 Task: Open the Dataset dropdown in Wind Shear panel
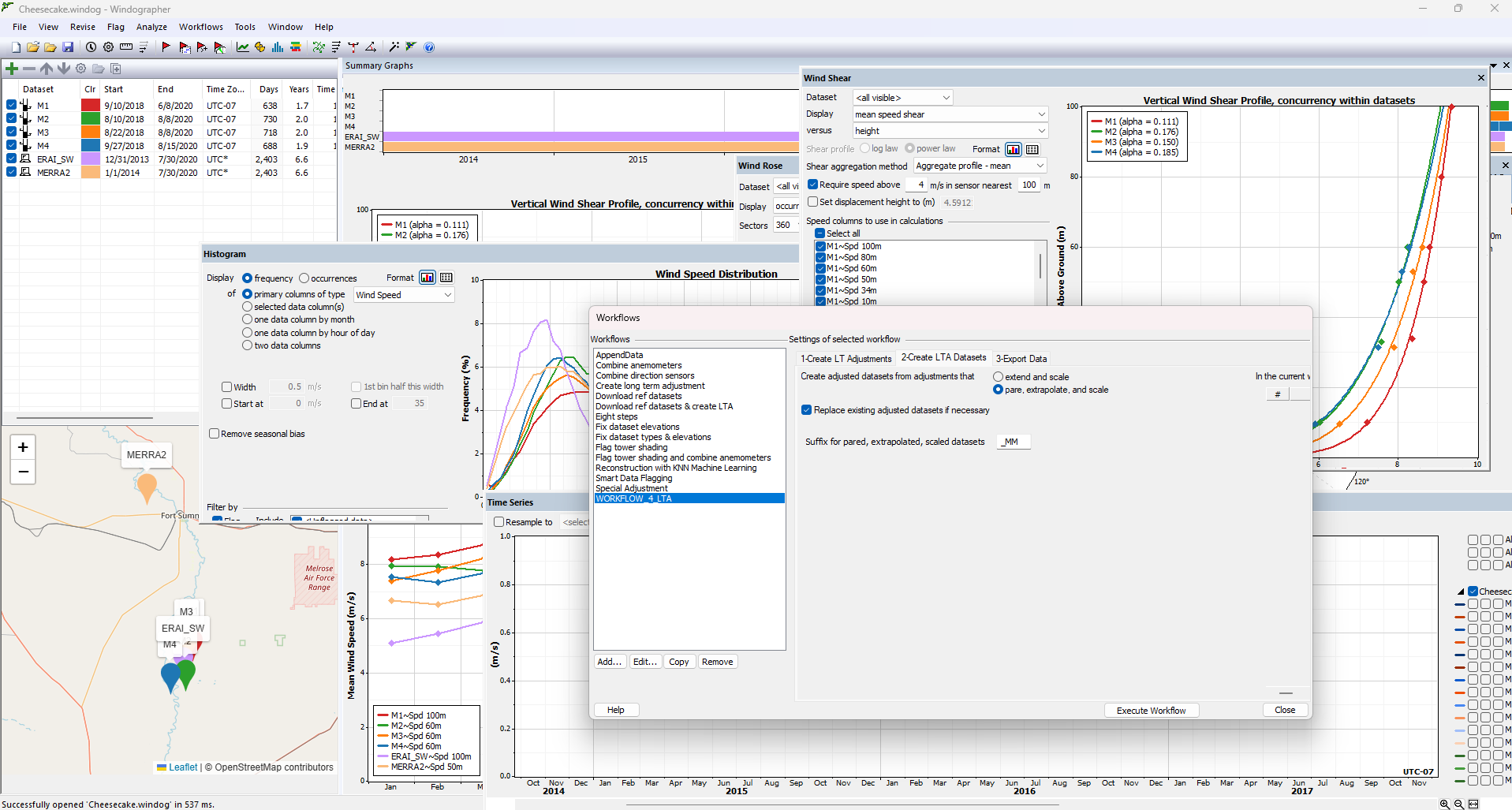click(902, 97)
